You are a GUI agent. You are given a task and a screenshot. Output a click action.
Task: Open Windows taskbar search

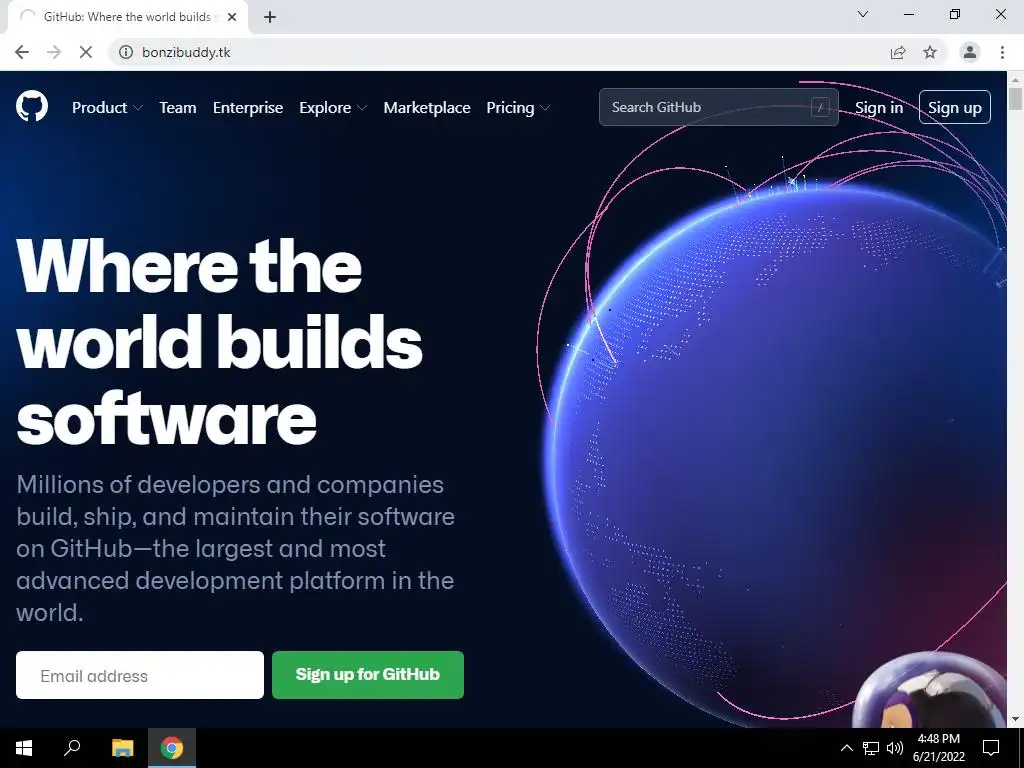pos(72,748)
